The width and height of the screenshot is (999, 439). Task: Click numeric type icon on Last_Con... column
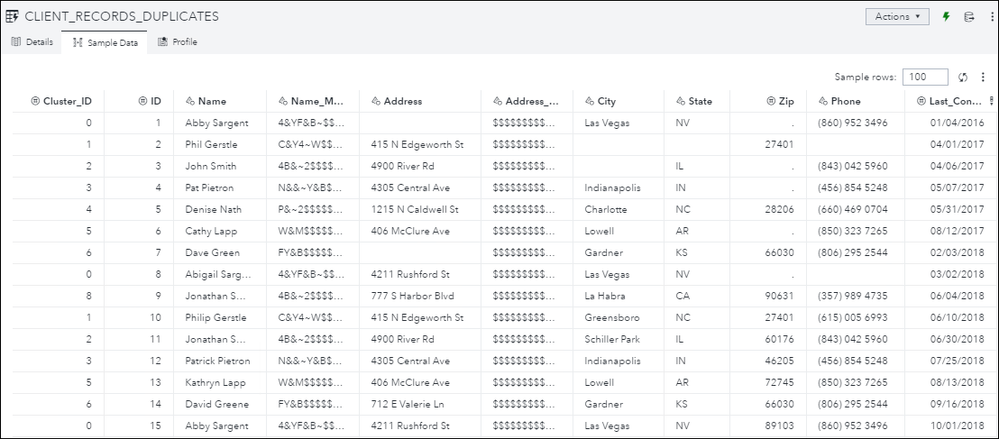[x=921, y=101]
